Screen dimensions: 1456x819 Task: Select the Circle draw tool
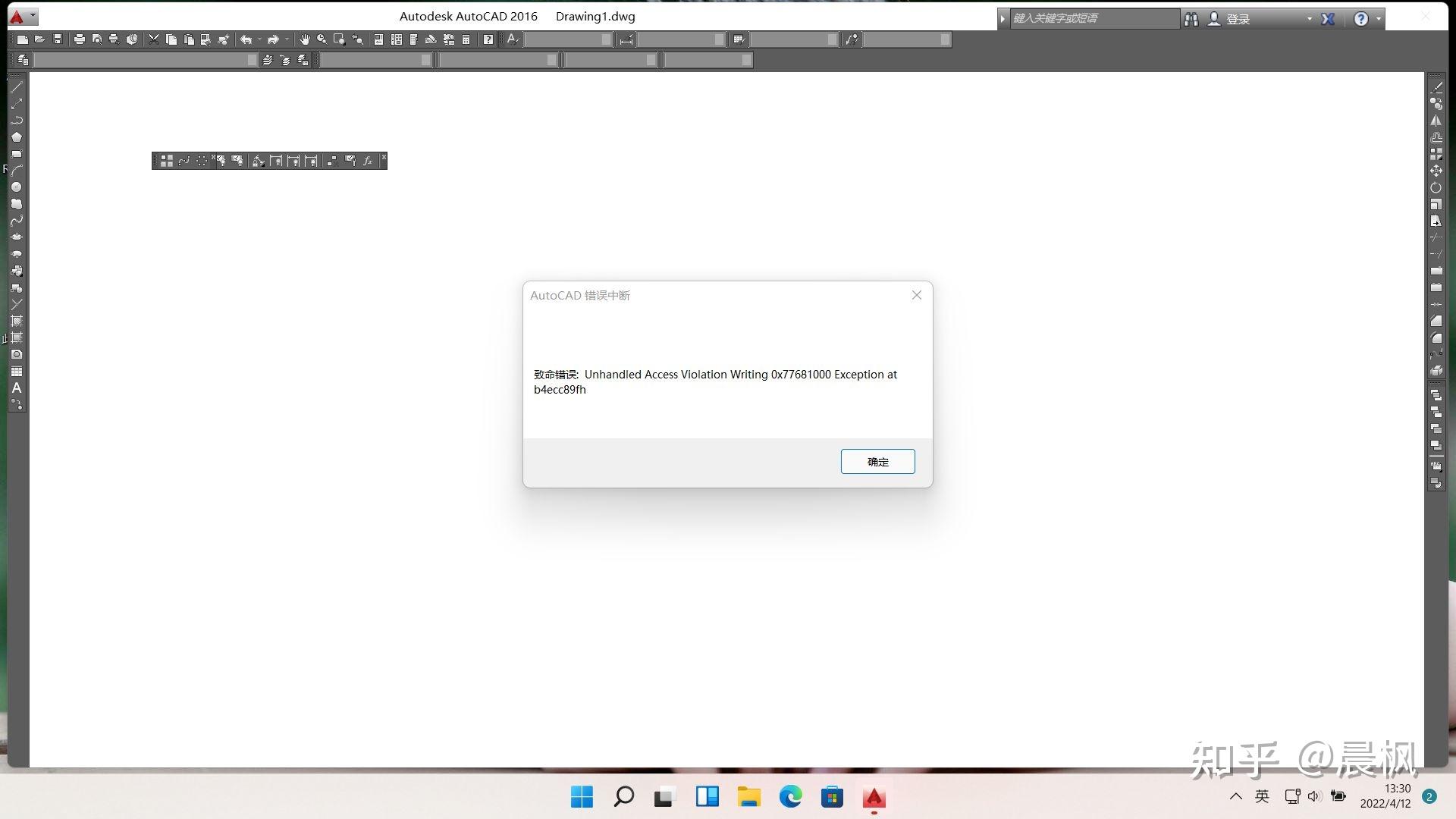click(x=17, y=187)
